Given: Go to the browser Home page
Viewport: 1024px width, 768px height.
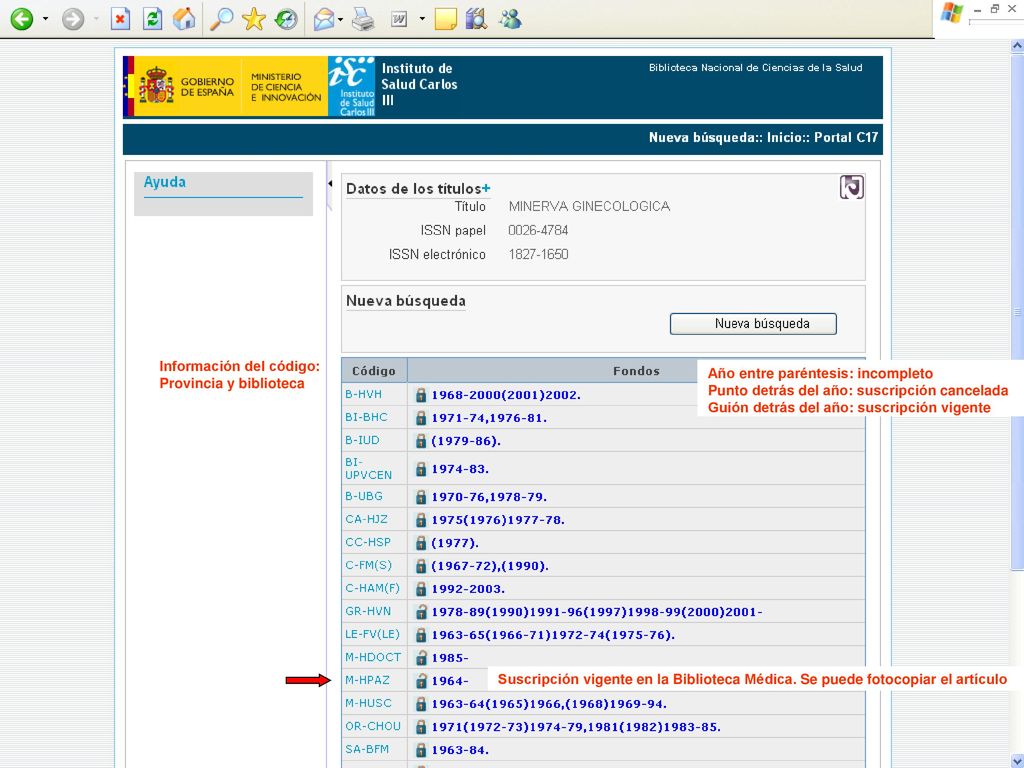Looking at the screenshot, I should pos(184,19).
